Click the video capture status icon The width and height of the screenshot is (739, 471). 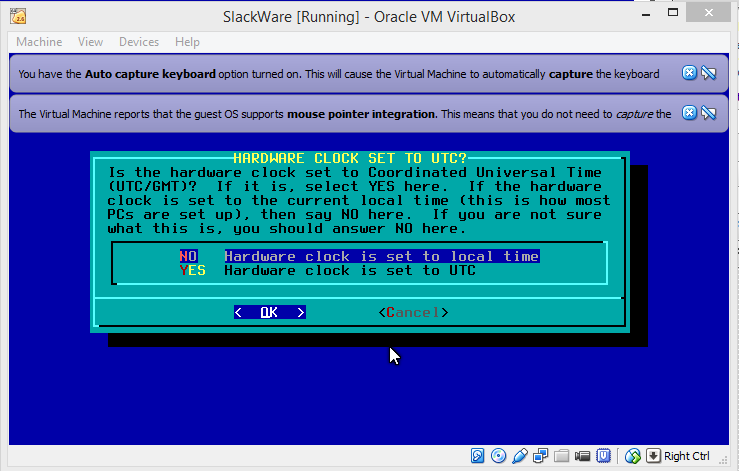[x=583, y=455]
